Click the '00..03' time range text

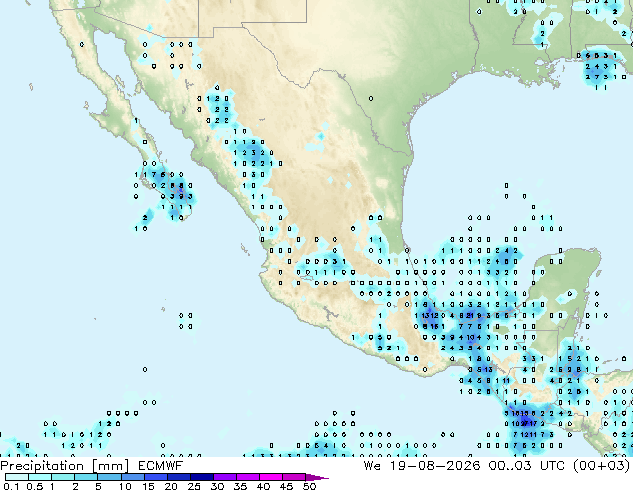[x=510, y=466]
